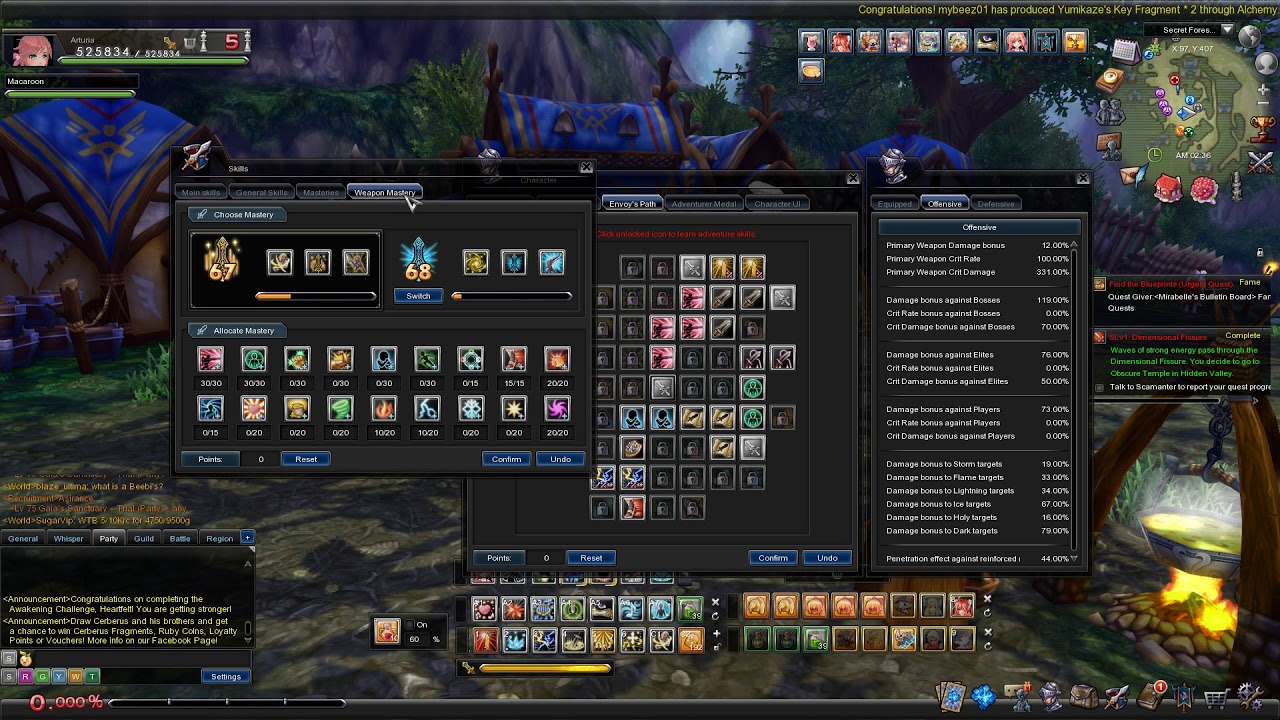This screenshot has width=1280, height=720.
Task: Select the green tornado storm mastery icon
Action: (340, 409)
